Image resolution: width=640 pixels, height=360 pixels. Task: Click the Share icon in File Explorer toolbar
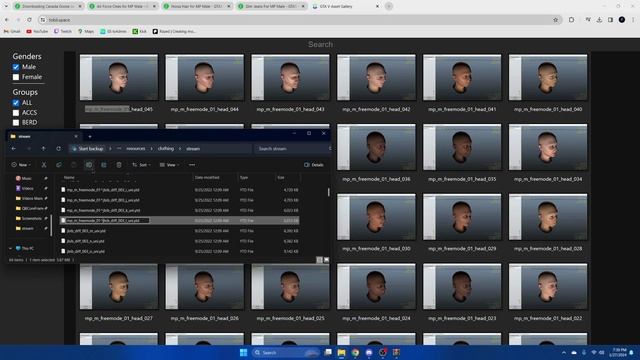click(104, 165)
